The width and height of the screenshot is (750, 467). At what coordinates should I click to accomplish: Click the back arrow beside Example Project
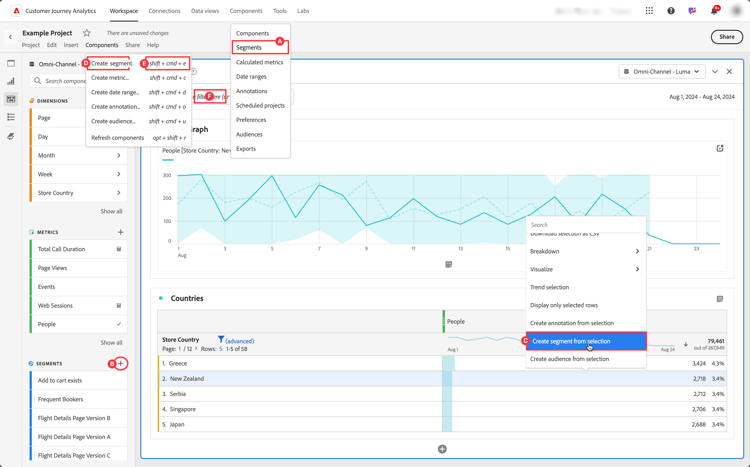[11, 37]
